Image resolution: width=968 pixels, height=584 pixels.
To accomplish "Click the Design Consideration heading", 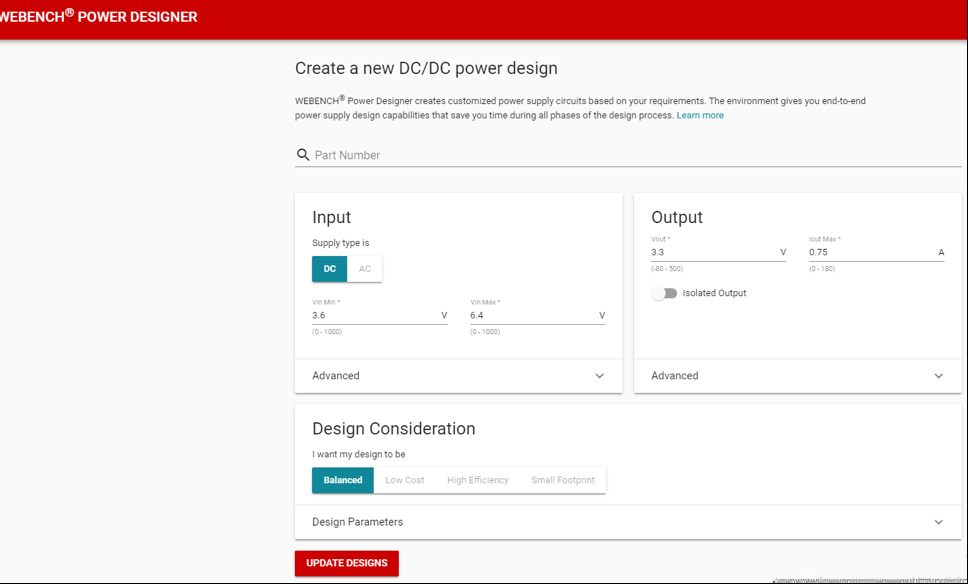I will click(x=394, y=428).
